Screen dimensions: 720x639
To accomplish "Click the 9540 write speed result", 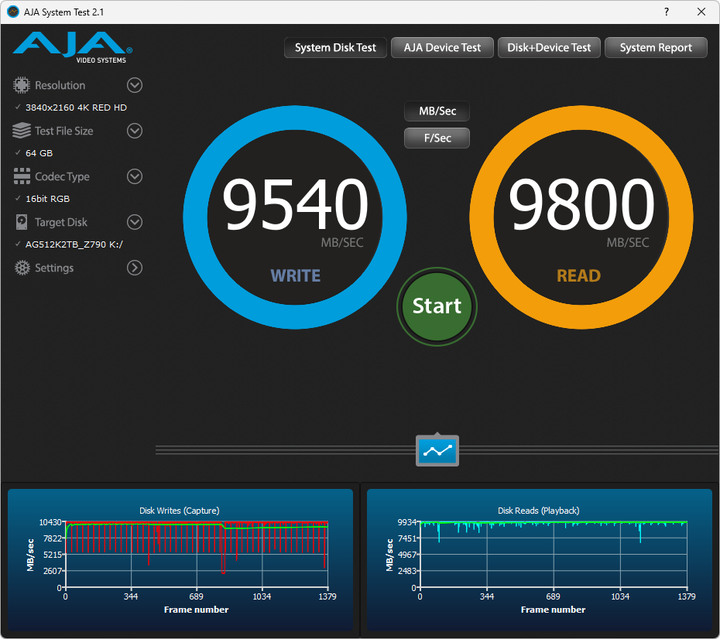I will [295, 204].
